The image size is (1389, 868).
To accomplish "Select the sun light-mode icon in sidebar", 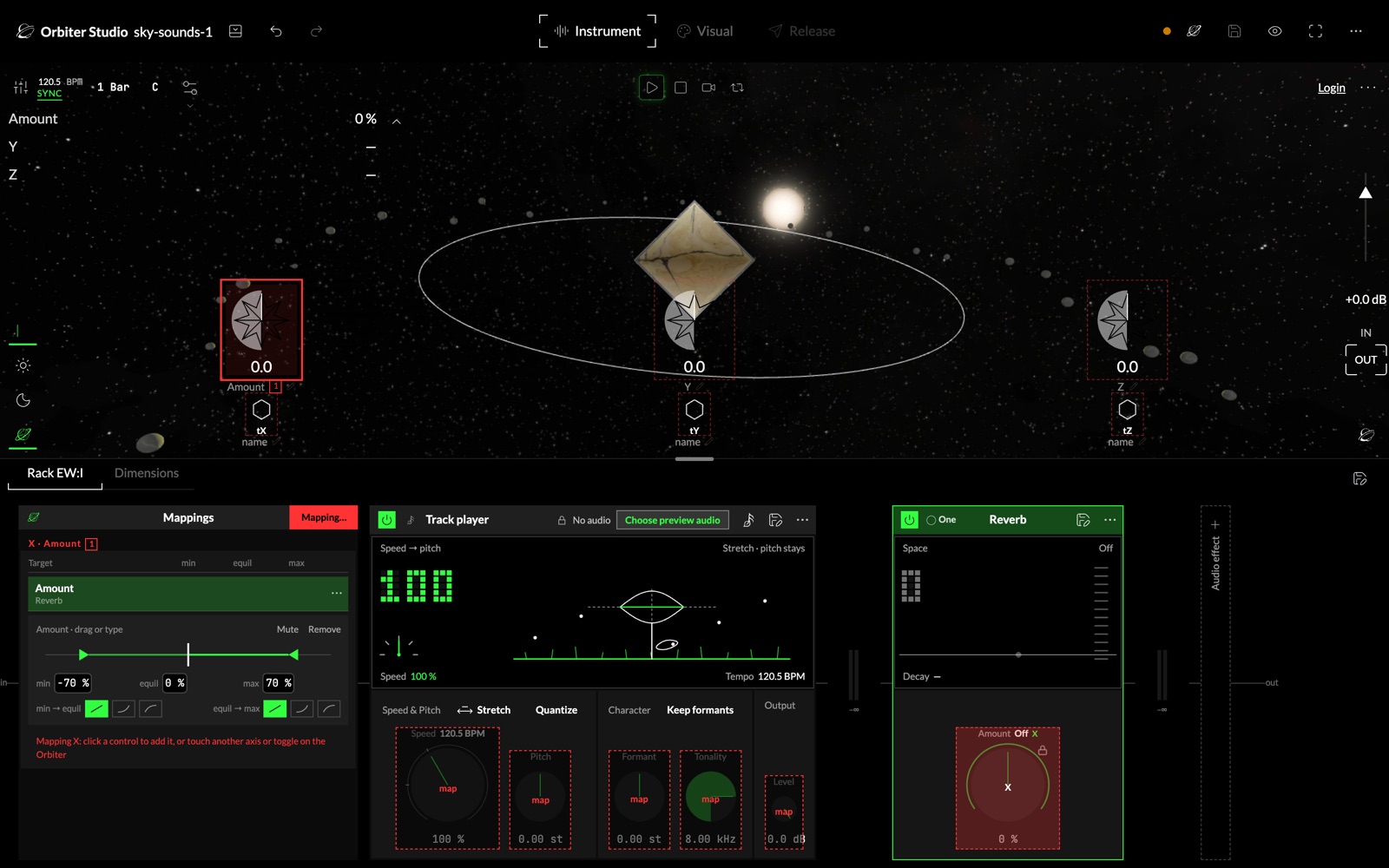I will click(x=23, y=365).
